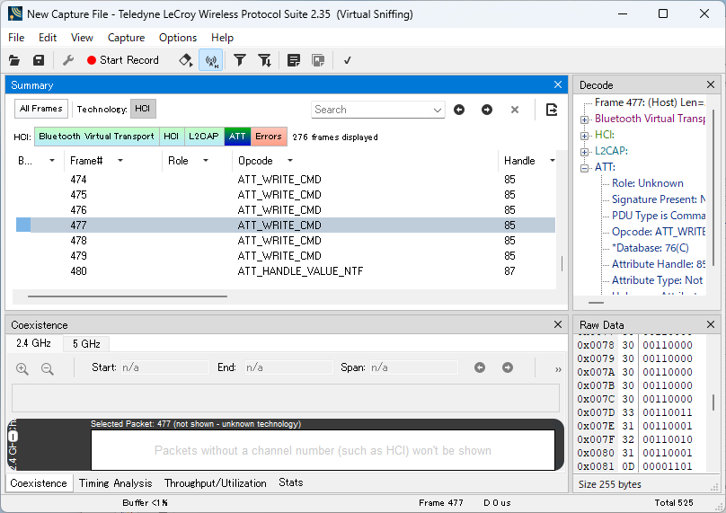Open the Capture menu
Image resolution: width=726 pixels, height=513 pixels.
pyautogui.click(x=126, y=38)
